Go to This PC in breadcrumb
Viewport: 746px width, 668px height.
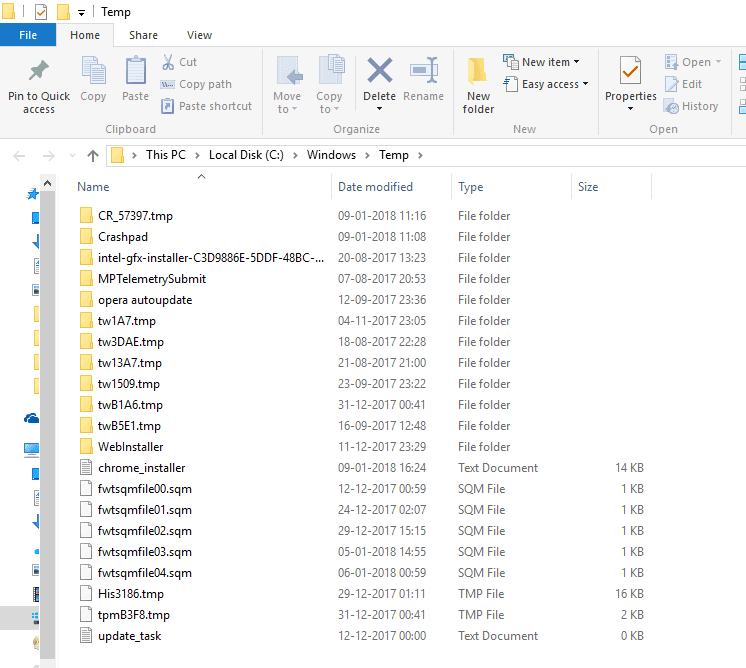pyautogui.click(x=166, y=155)
